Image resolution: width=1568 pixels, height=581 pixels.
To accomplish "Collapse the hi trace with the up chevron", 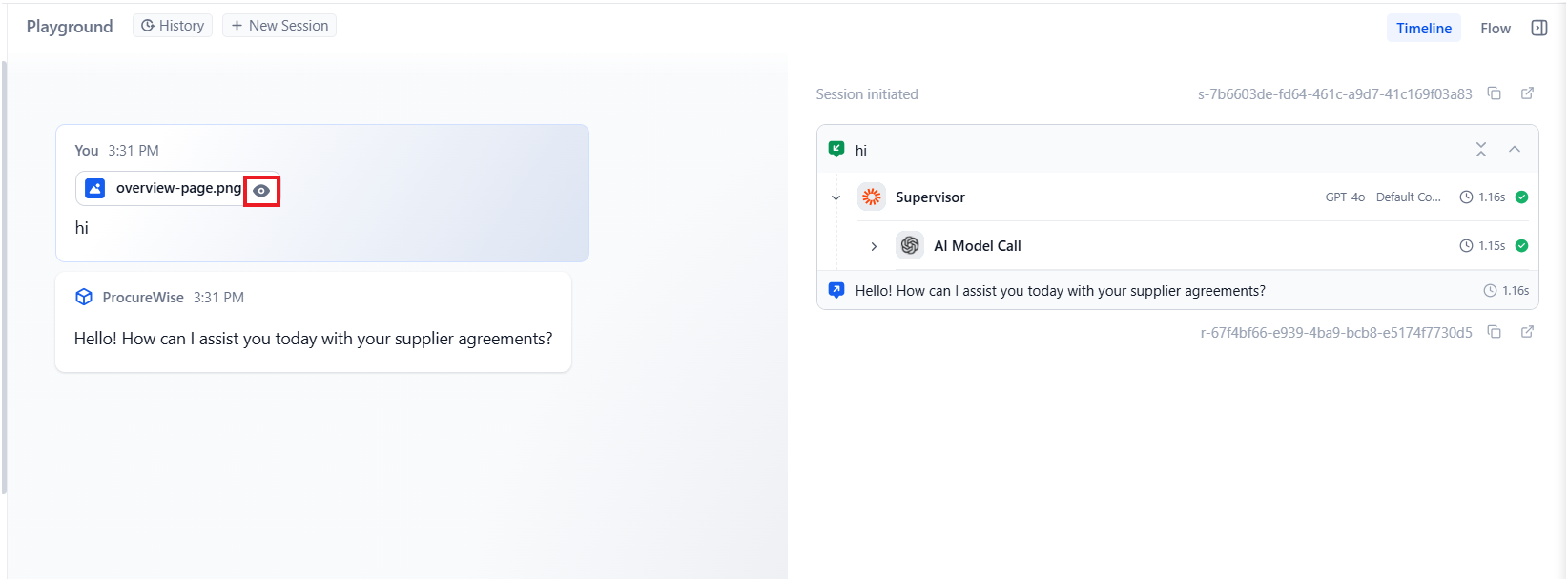I will 1515,149.
